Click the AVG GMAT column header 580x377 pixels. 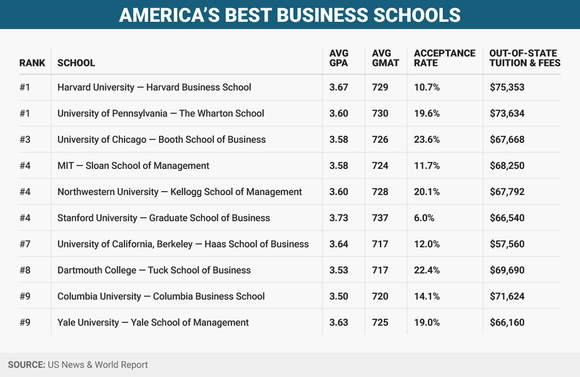(x=385, y=58)
